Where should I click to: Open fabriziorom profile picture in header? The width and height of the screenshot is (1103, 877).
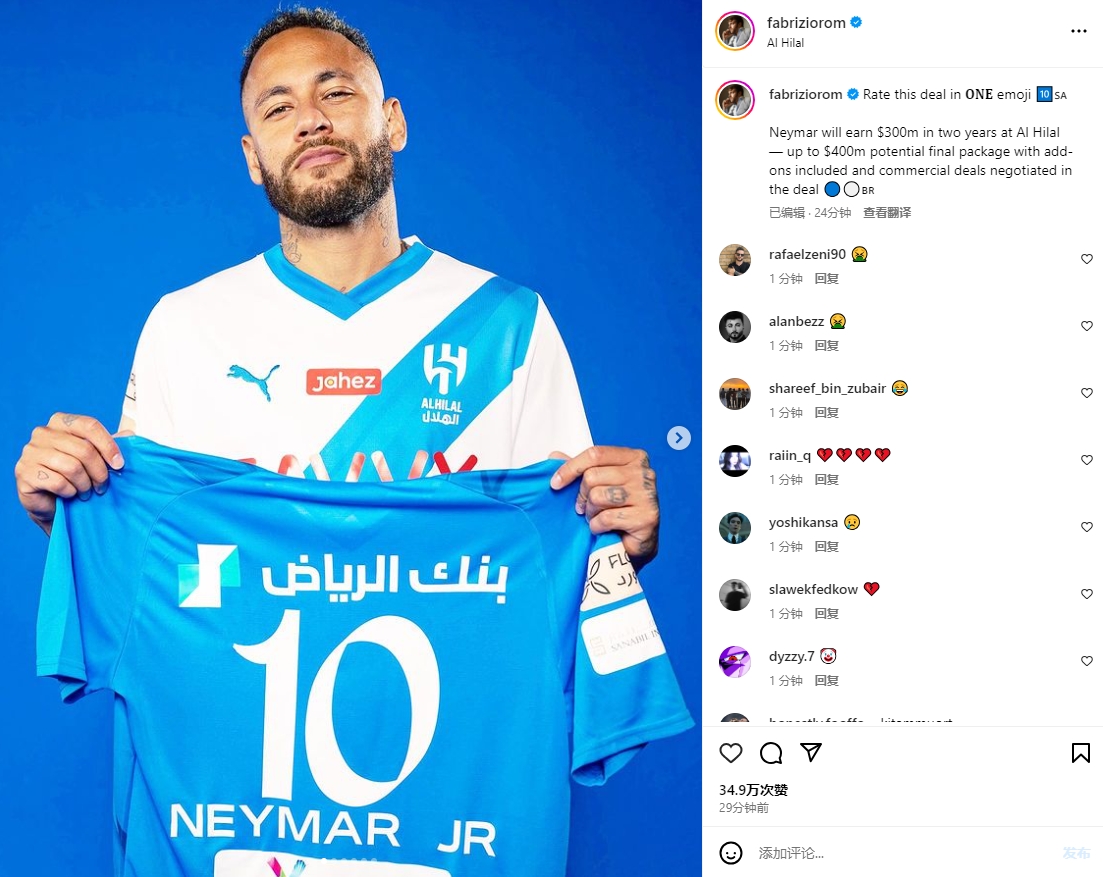735,31
